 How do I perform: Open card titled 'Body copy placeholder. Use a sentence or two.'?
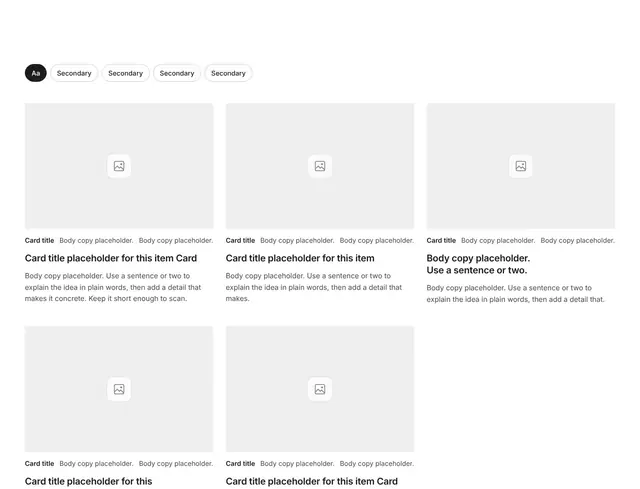tap(478, 264)
